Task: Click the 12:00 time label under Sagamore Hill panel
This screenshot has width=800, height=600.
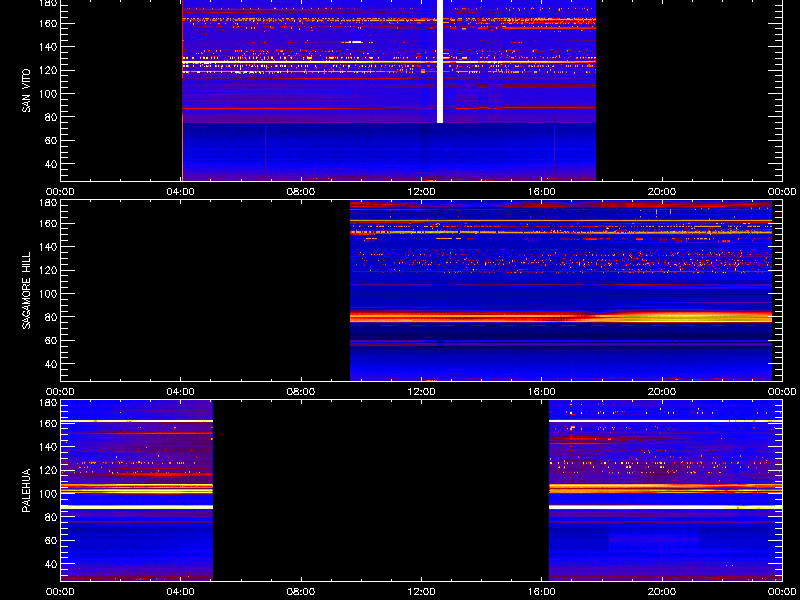Action: tap(421, 392)
